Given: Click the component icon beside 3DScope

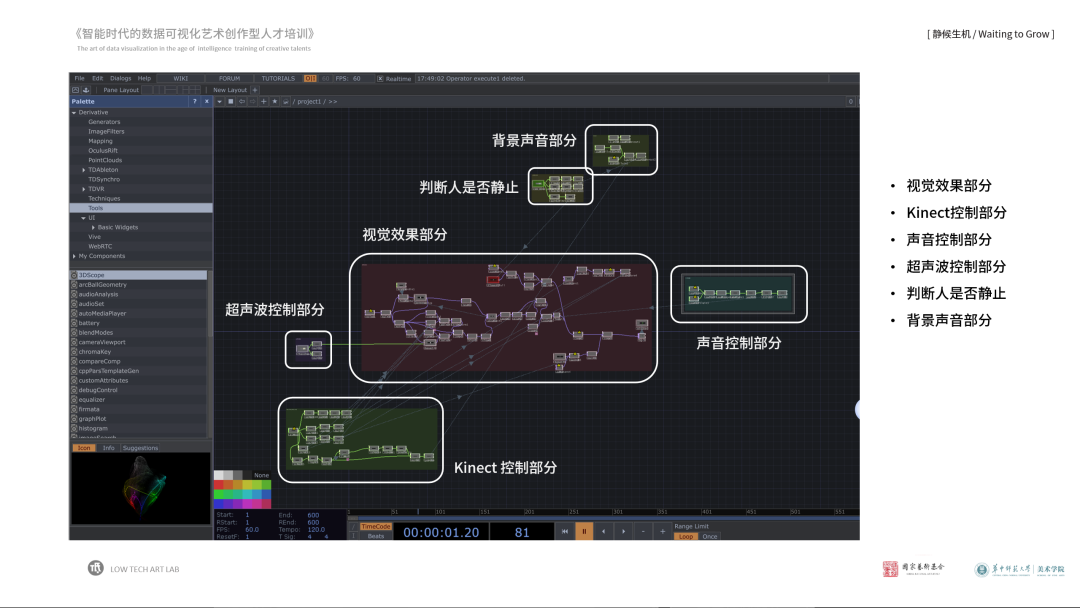Looking at the screenshot, I should (x=74, y=275).
